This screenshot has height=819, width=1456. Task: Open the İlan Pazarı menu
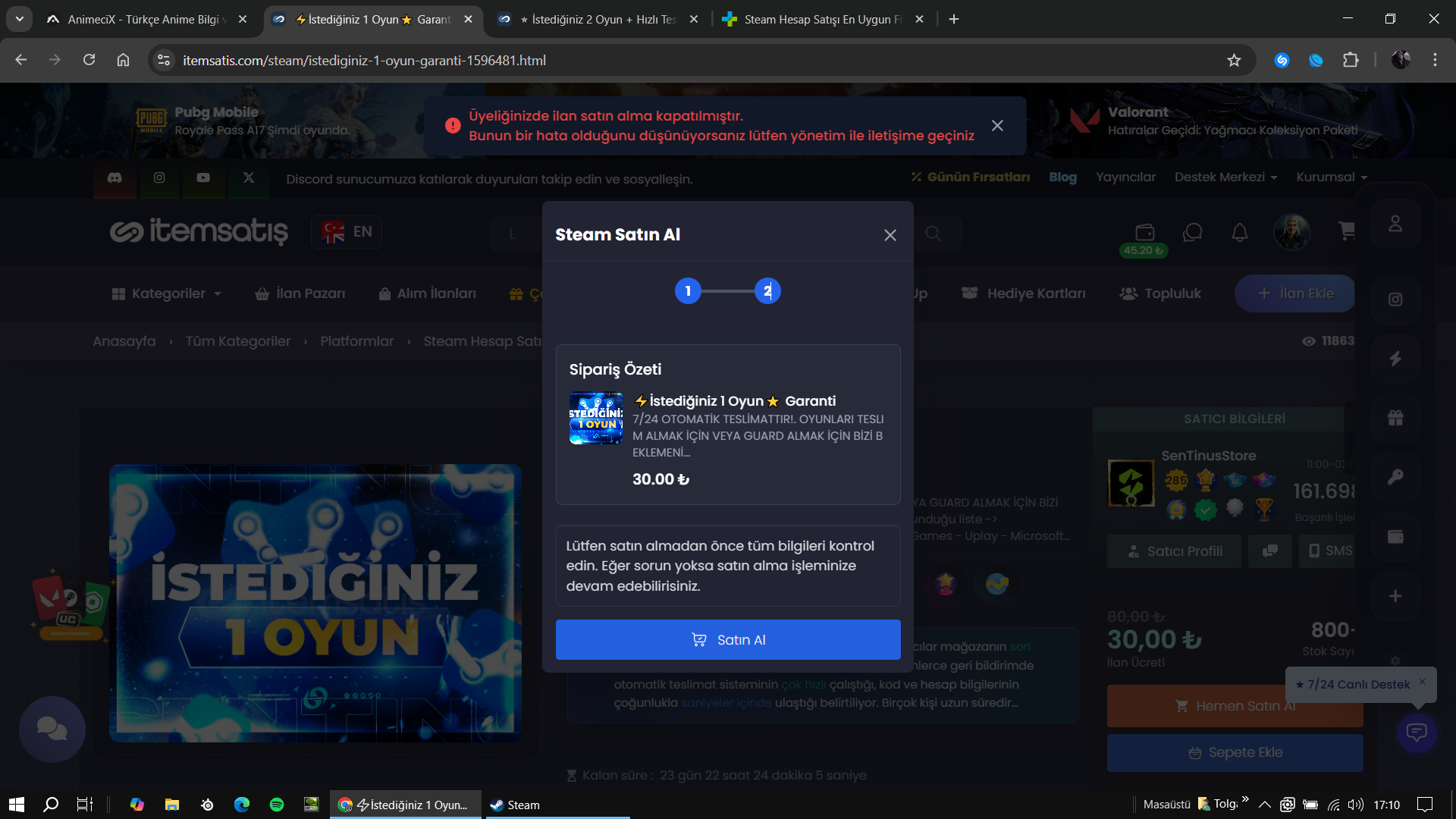pyautogui.click(x=300, y=293)
